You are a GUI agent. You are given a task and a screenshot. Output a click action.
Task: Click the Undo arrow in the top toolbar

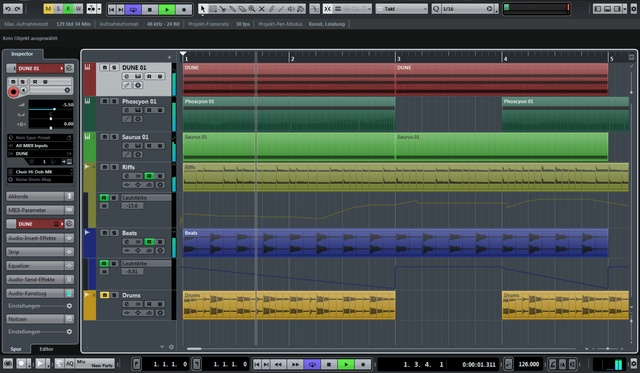pyautogui.click(x=8, y=9)
